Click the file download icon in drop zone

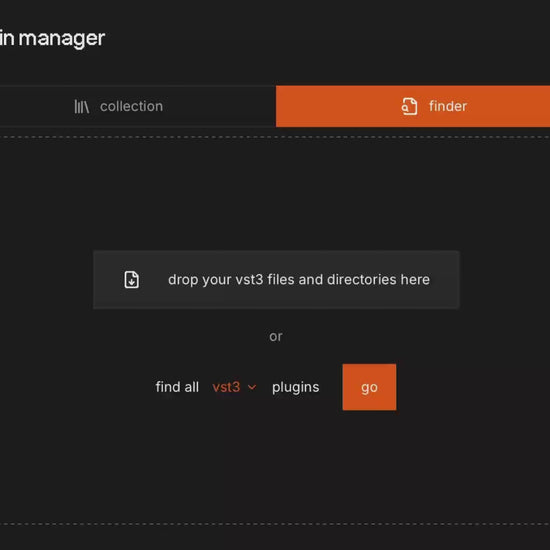point(132,280)
